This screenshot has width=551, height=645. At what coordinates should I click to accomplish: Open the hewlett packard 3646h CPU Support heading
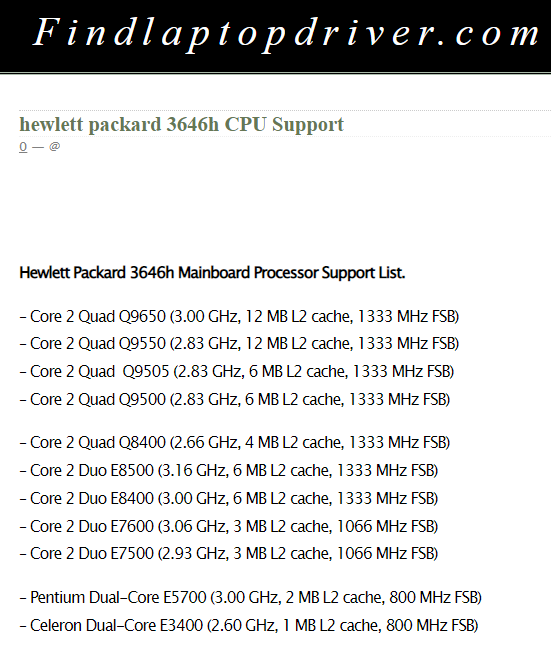[x=181, y=125]
